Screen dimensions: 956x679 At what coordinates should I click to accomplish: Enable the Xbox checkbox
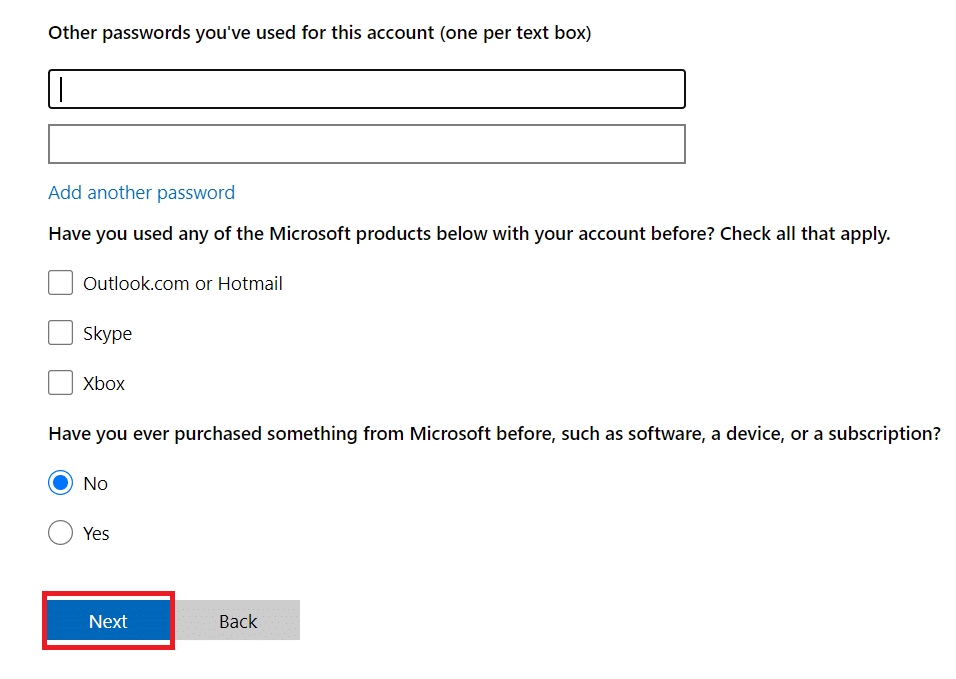(x=60, y=383)
